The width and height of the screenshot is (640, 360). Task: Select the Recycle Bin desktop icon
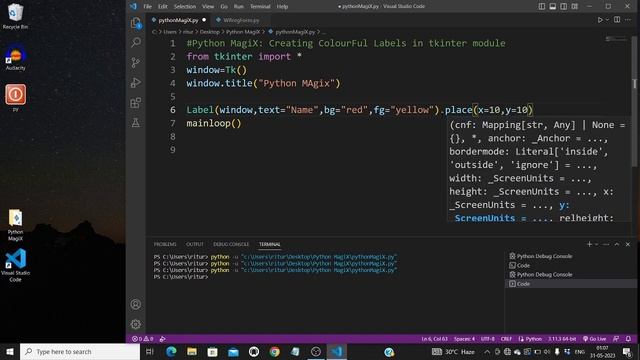click(16, 16)
